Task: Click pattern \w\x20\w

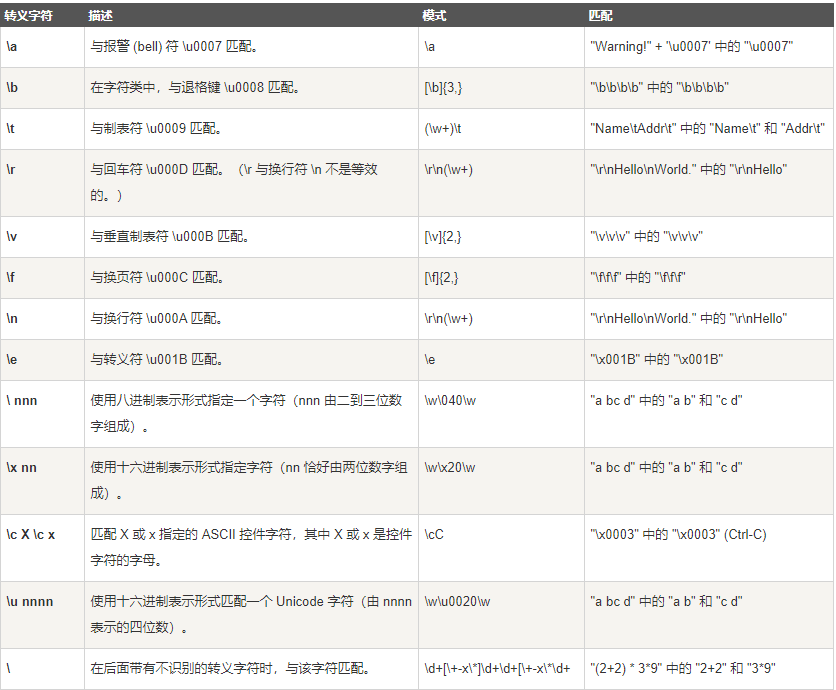Action: [x=450, y=468]
